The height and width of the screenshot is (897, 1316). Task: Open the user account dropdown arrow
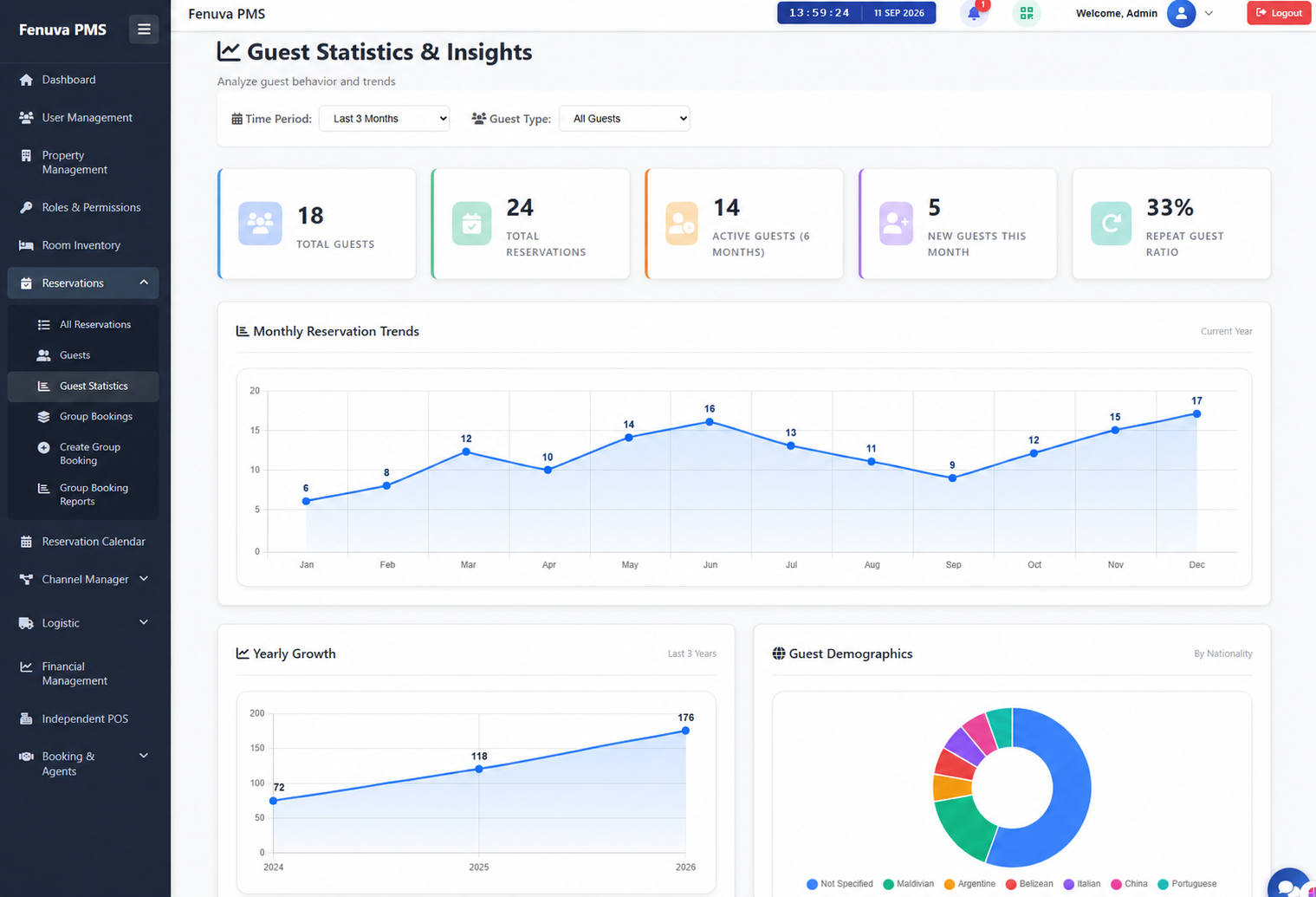tap(1209, 13)
